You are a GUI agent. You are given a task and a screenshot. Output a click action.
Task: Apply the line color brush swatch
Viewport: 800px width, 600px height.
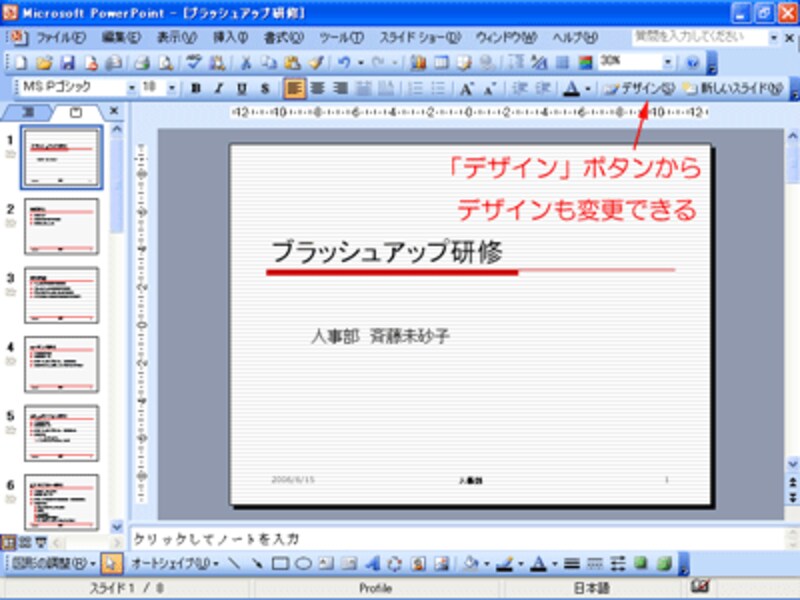505,563
